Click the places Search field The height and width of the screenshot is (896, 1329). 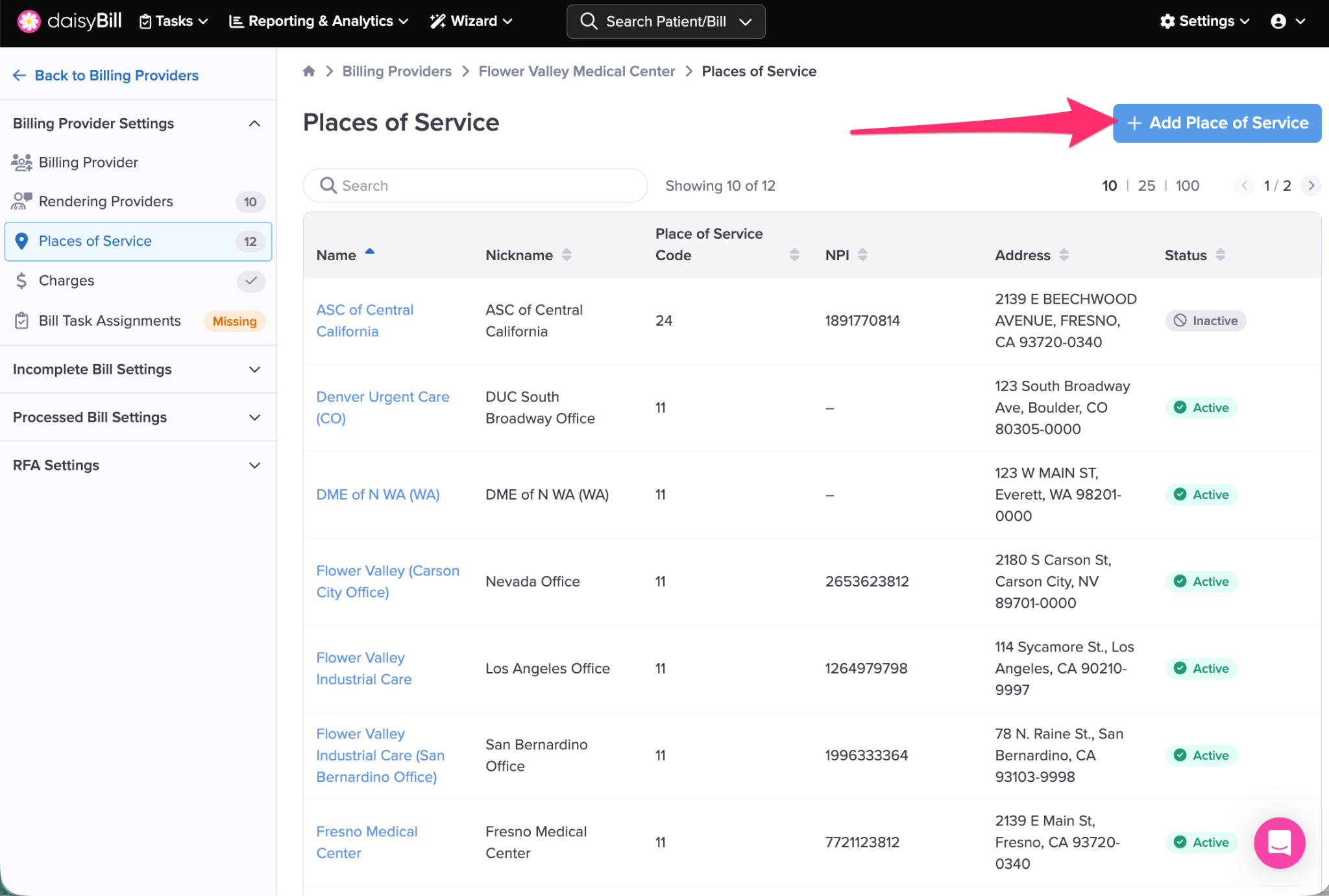476,186
